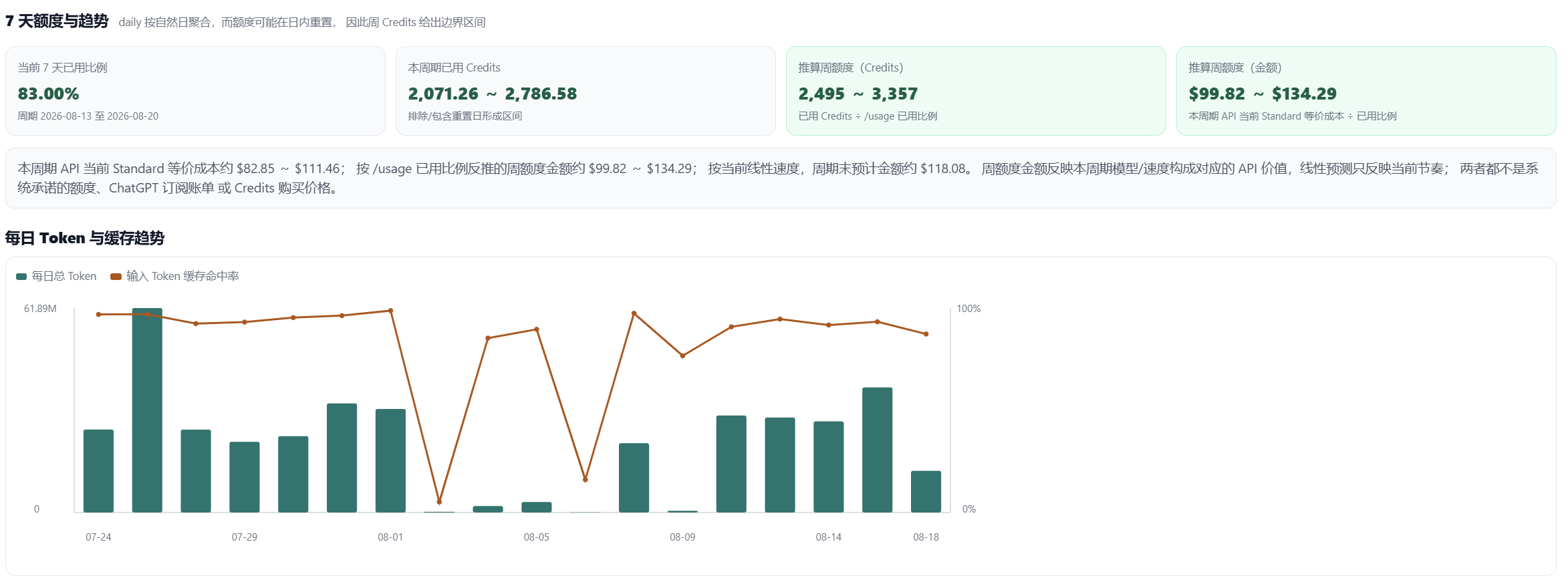
Task: Click the 08-09 x-axis date label
Action: (682, 537)
